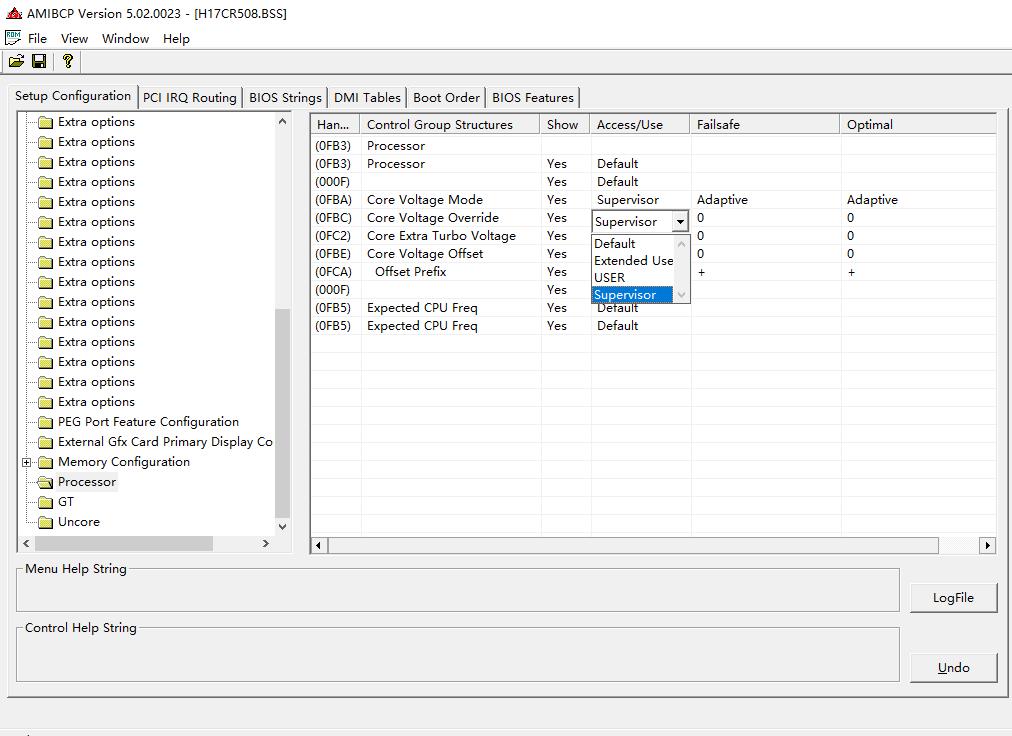Open External Gfx Card Primary Display folder
Screen dimensions: 1012x736
pyautogui.click(x=164, y=442)
